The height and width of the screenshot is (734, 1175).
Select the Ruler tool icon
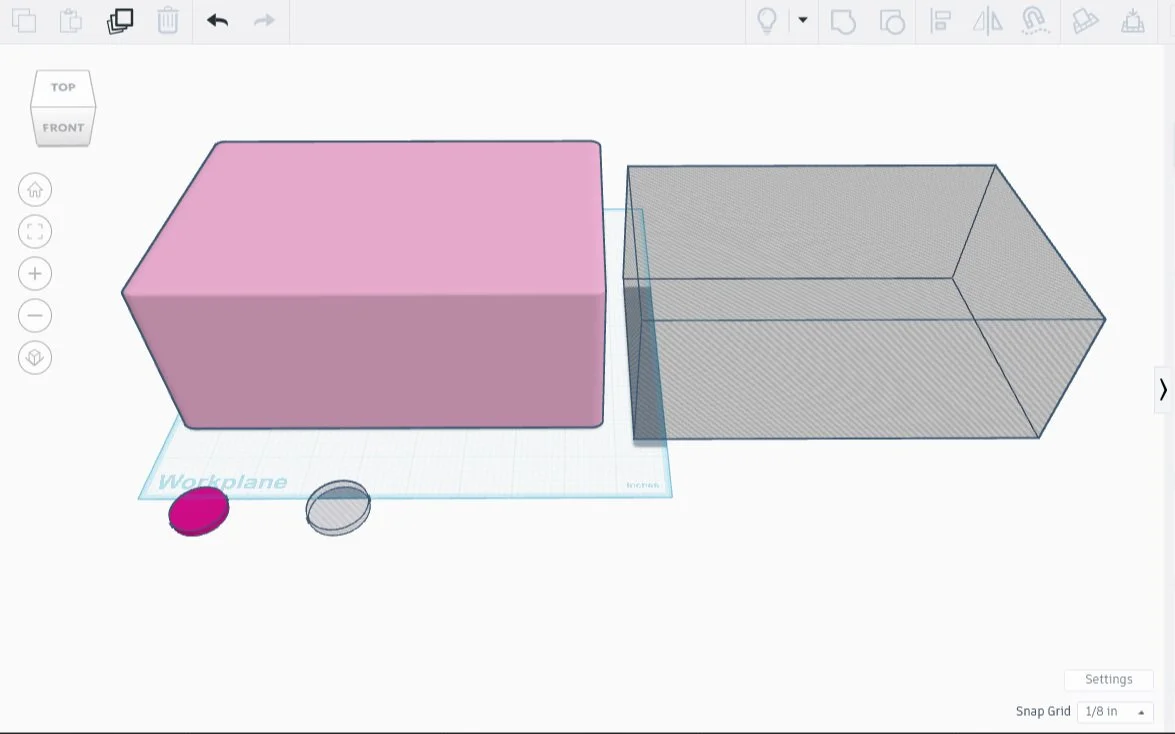coord(1133,21)
